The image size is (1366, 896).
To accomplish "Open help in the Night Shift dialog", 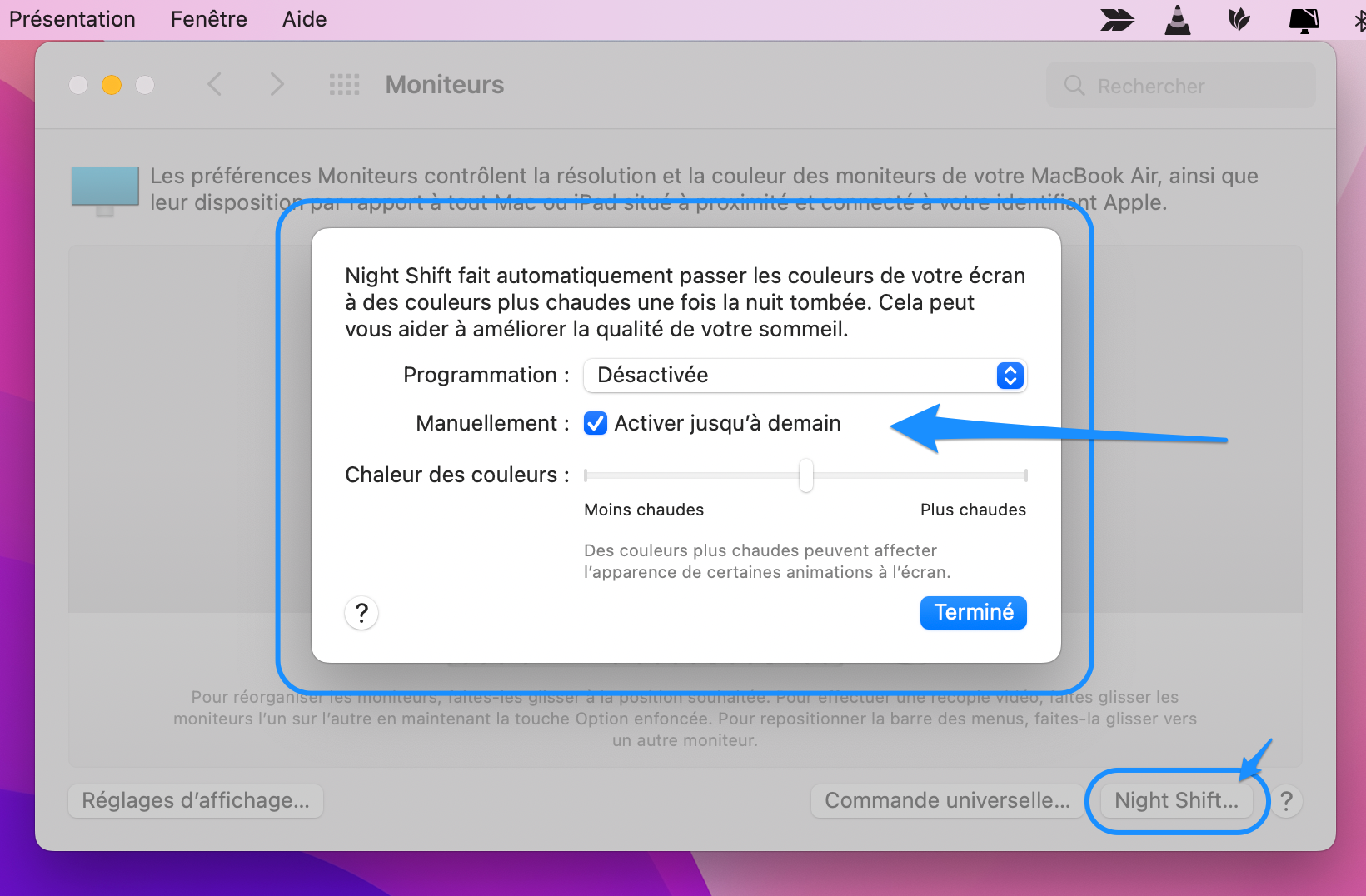I will [x=361, y=613].
